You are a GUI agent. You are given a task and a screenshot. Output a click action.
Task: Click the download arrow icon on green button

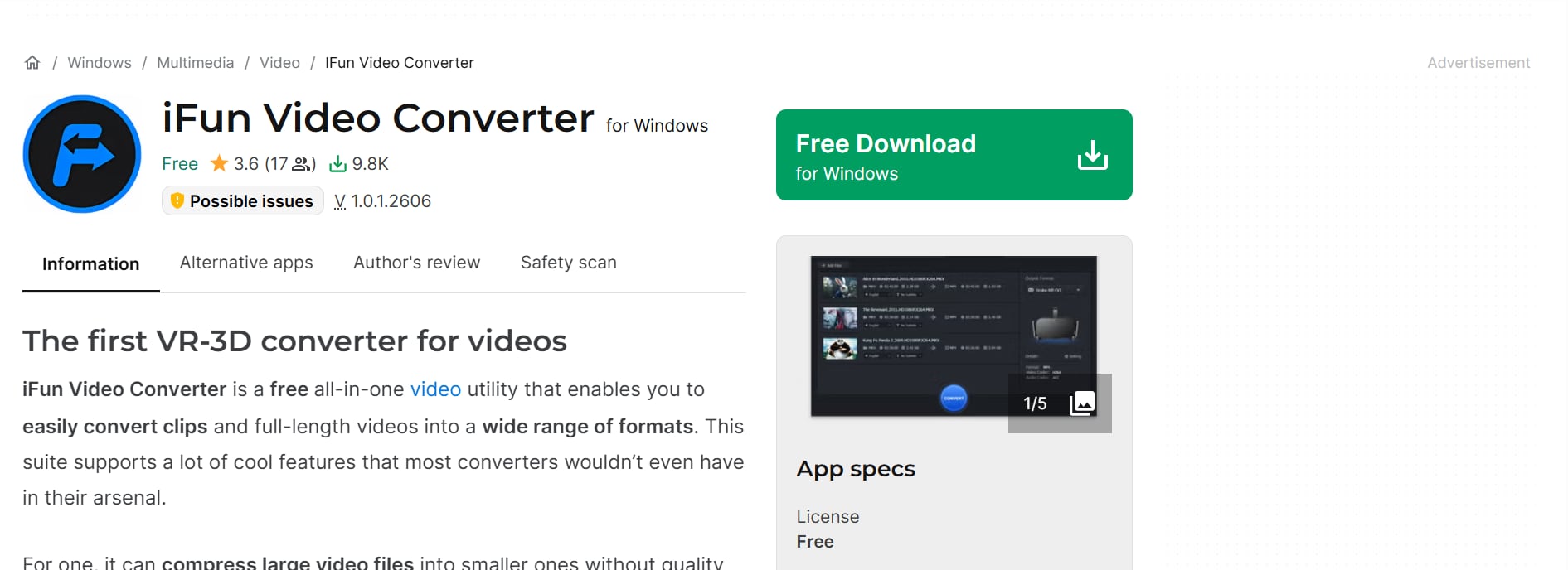(x=1093, y=155)
